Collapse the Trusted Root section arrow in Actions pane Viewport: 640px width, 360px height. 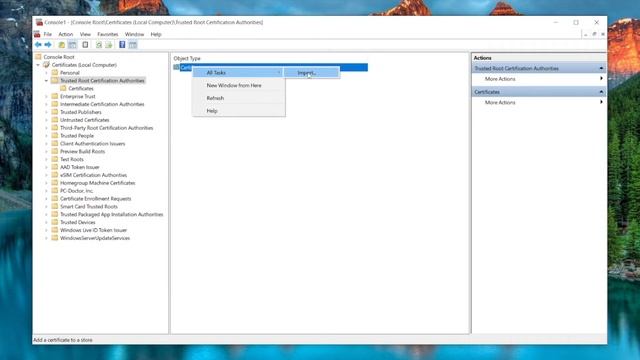(601, 68)
